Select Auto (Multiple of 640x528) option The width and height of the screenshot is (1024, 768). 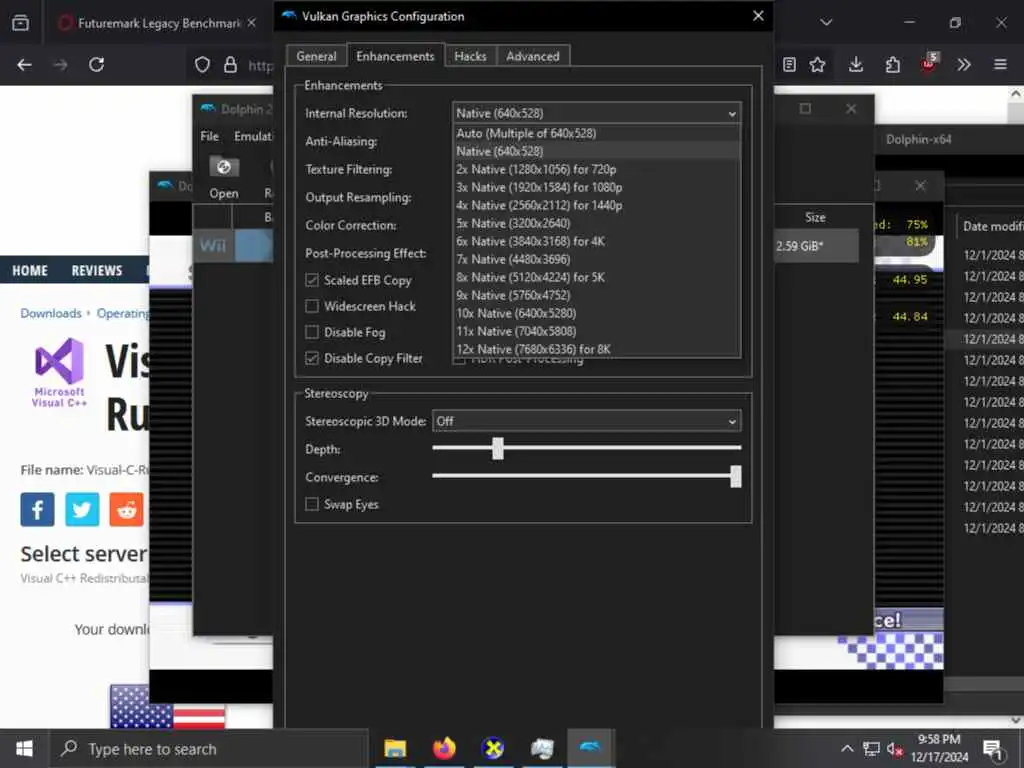click(x=596, y=133)
